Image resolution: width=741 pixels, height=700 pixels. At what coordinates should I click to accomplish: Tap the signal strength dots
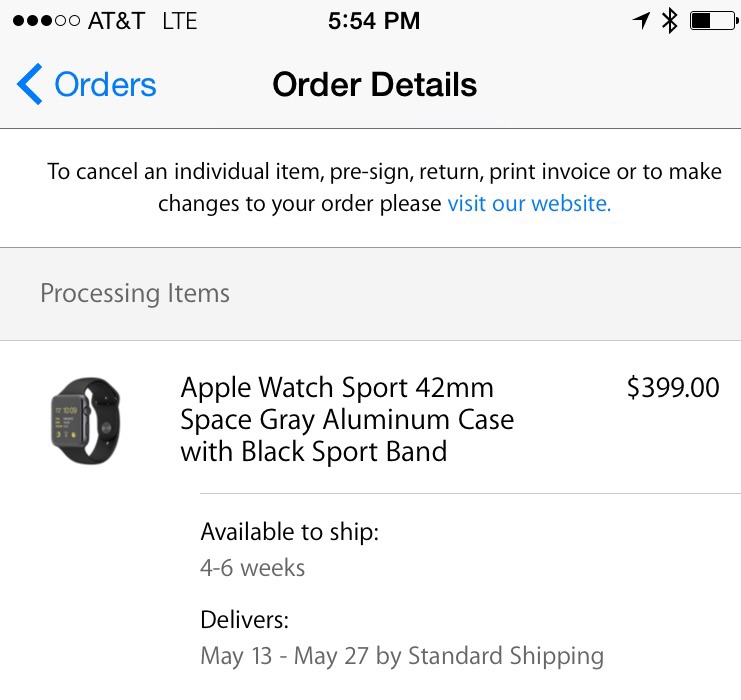pos(46,21)
